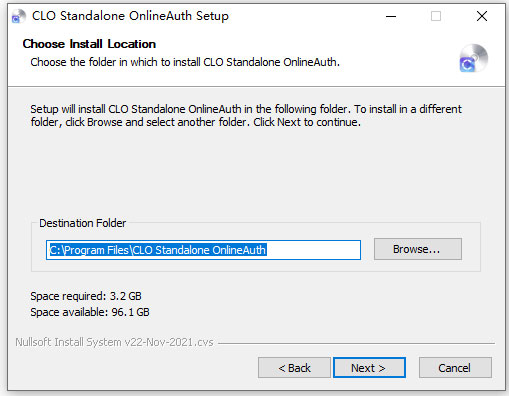Click the highlighted install path text
Image resolution: width=509 pixels, height=396 pixels.
point(158,250)
